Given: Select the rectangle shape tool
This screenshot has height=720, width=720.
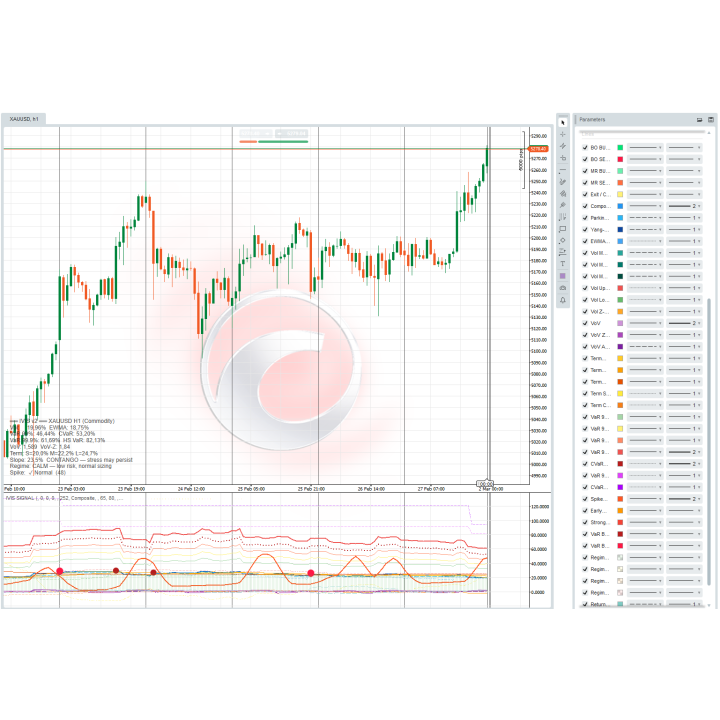Looking at the screenshot, I should tap(562, 229).
